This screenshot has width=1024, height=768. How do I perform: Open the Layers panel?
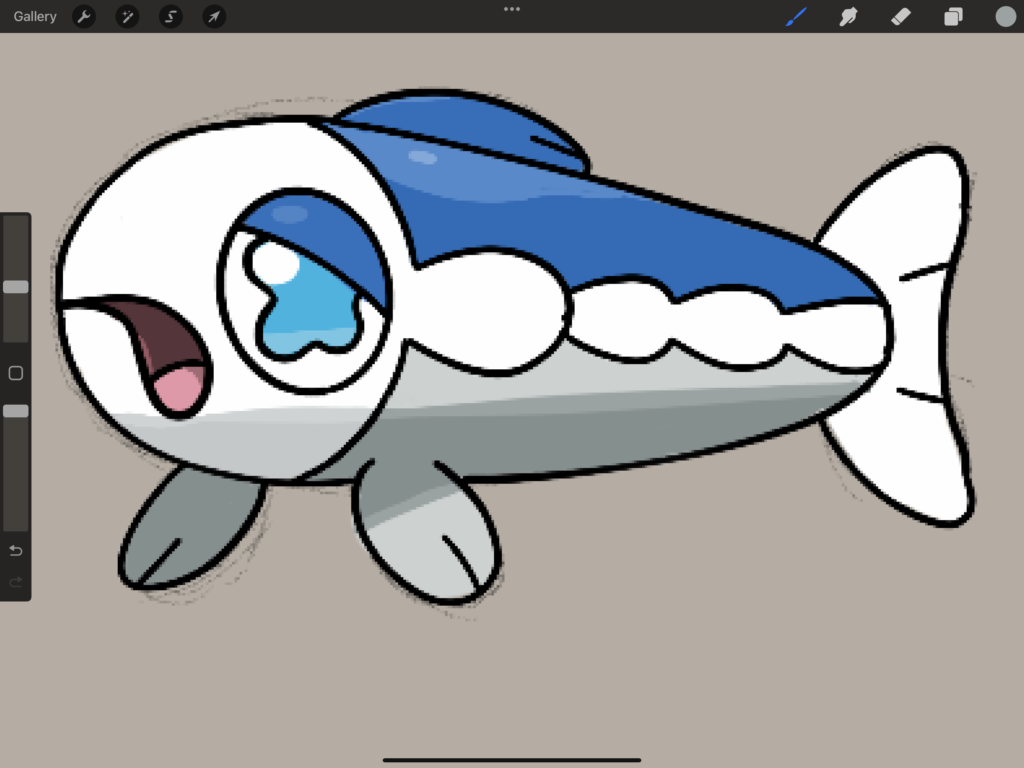(x=953, y=16)
